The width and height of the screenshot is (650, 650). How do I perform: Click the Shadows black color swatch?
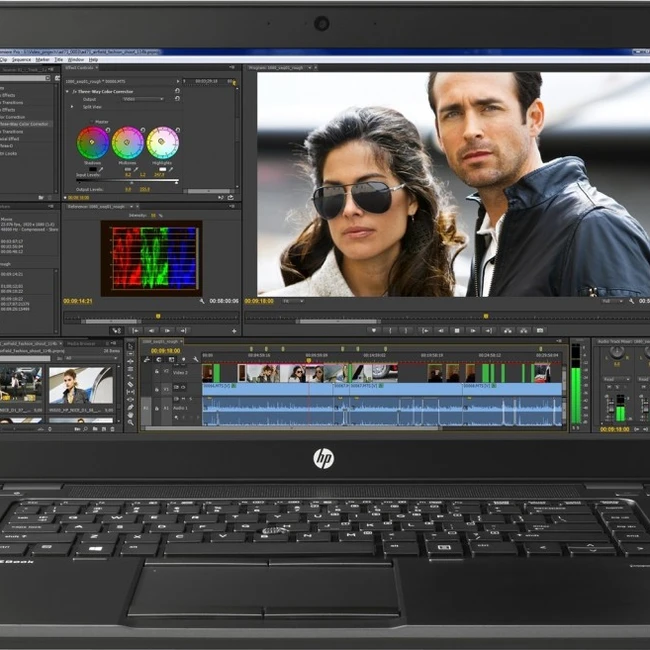93,169
